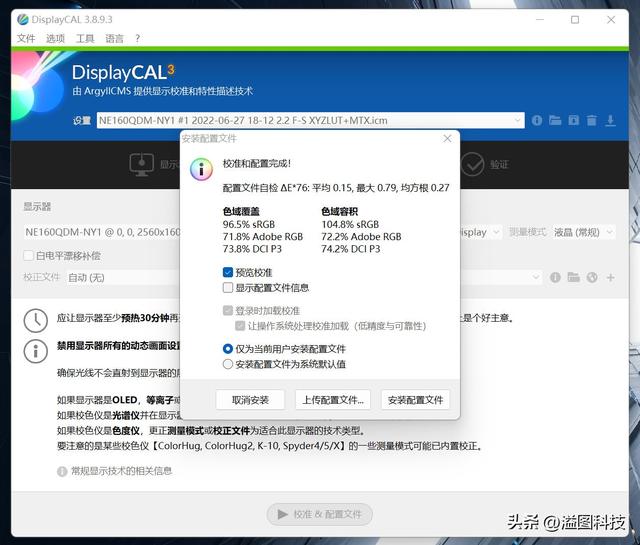Enable show profile information checkbox
This screenshot has height=545, width=640.
[228, 287]
